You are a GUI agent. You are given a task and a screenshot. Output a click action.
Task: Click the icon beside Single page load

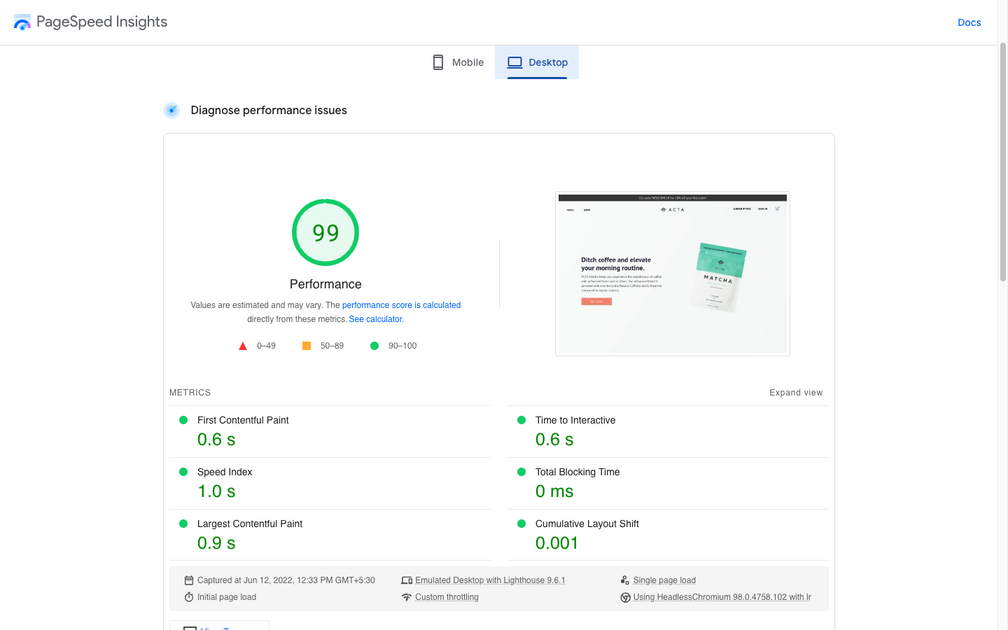tap(625, 580)
